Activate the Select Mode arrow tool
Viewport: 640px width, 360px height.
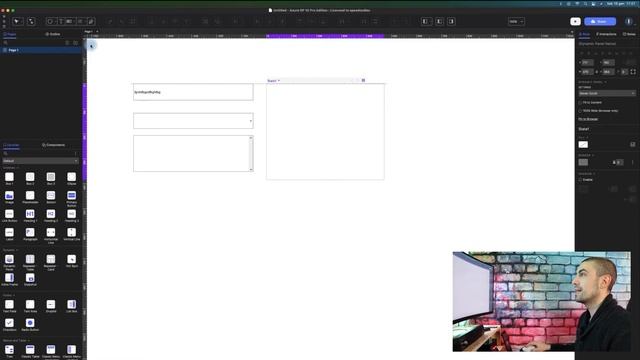pyautogui.click(x=17, y=21)
